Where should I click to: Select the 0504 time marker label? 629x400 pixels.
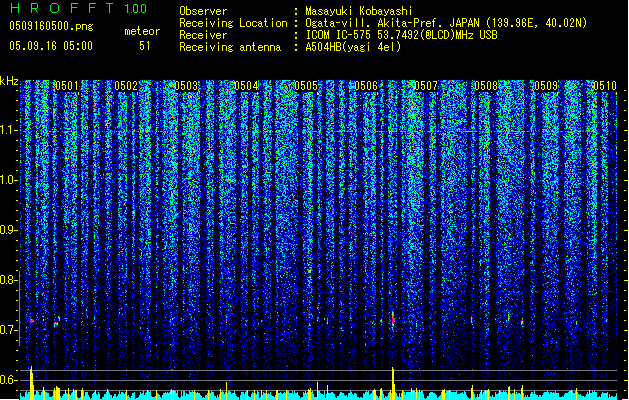click(x=246, y=86)
